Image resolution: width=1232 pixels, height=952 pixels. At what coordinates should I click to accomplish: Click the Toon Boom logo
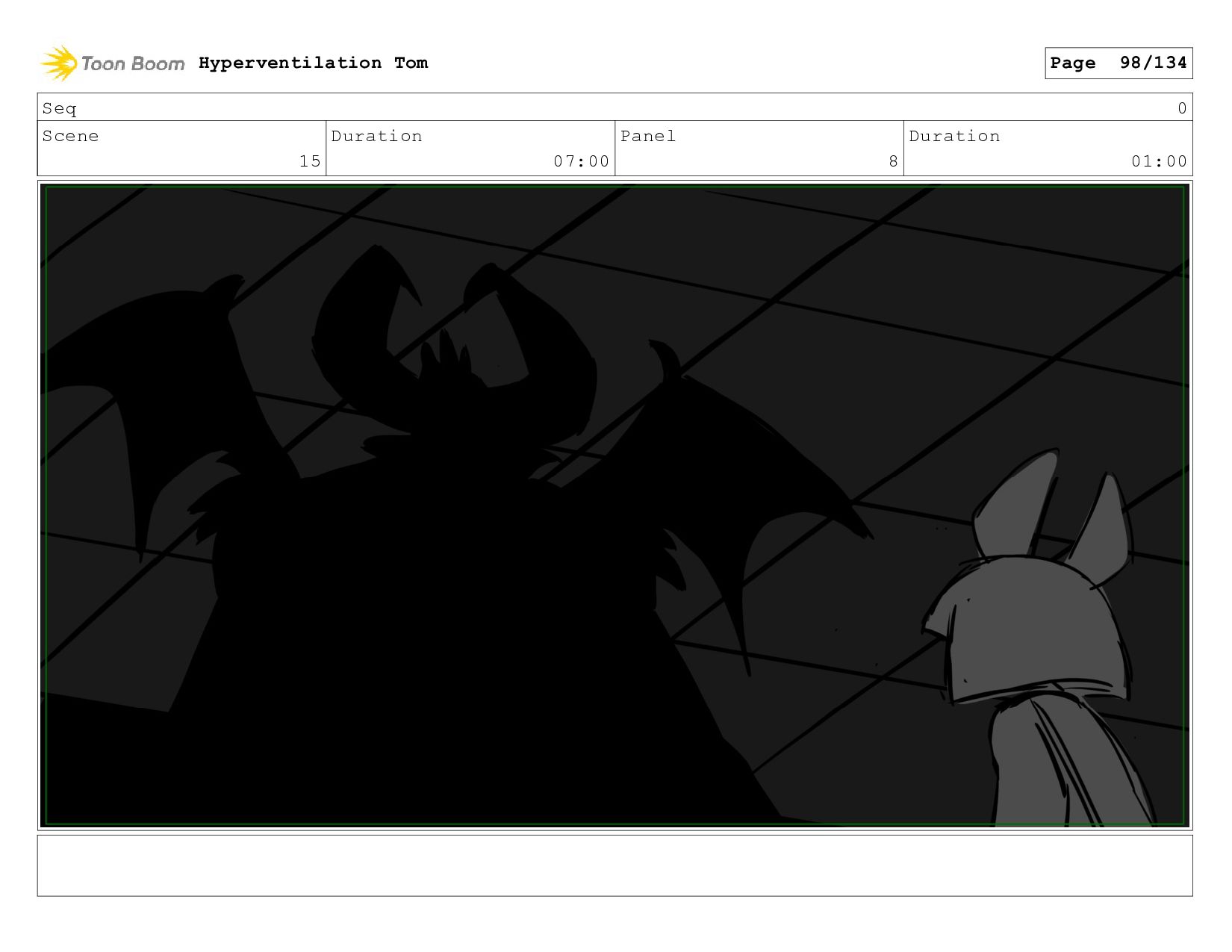tap(112, 63)
